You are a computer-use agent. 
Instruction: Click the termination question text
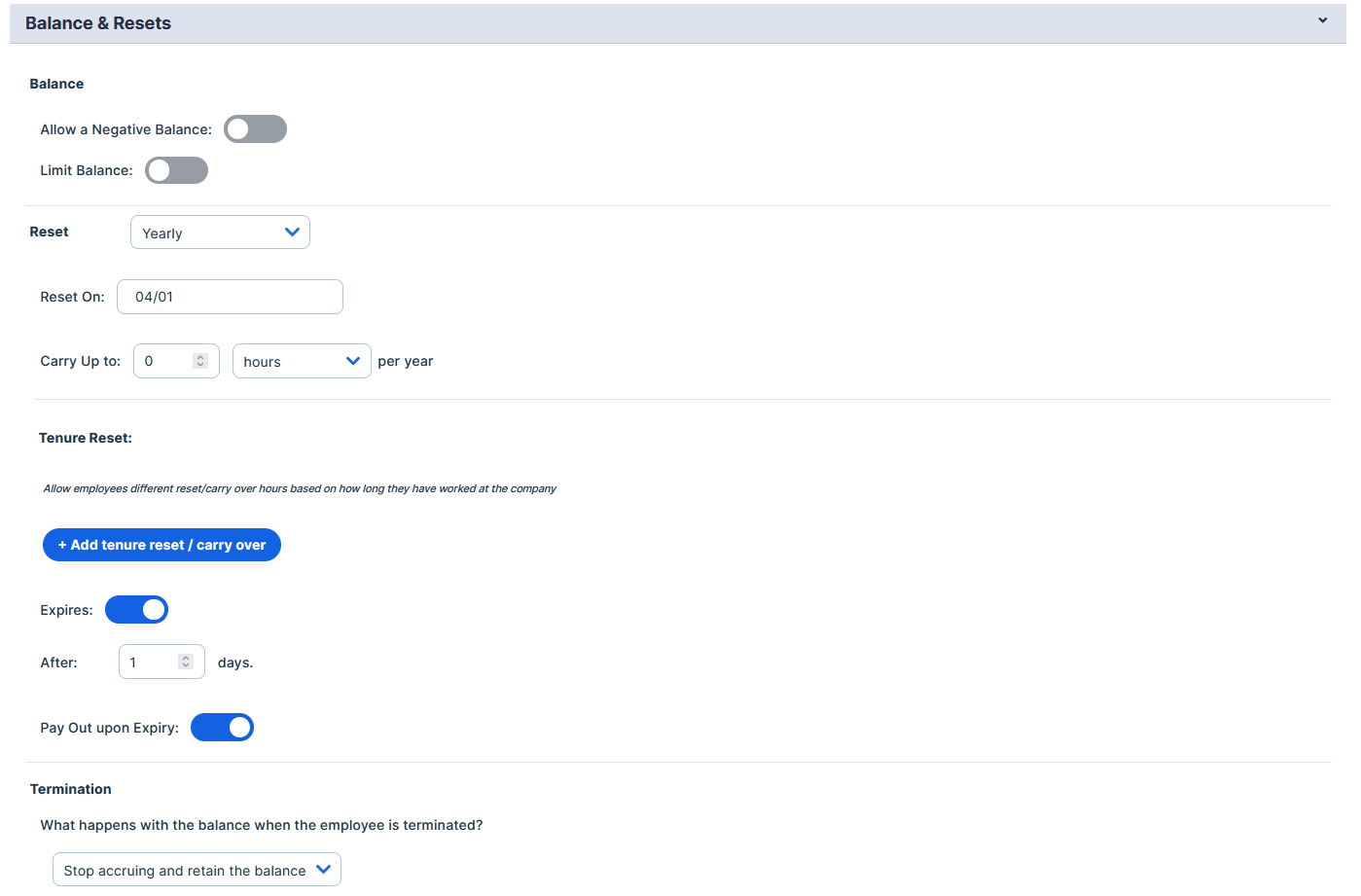pyautogui.click(x=262, y=825)
